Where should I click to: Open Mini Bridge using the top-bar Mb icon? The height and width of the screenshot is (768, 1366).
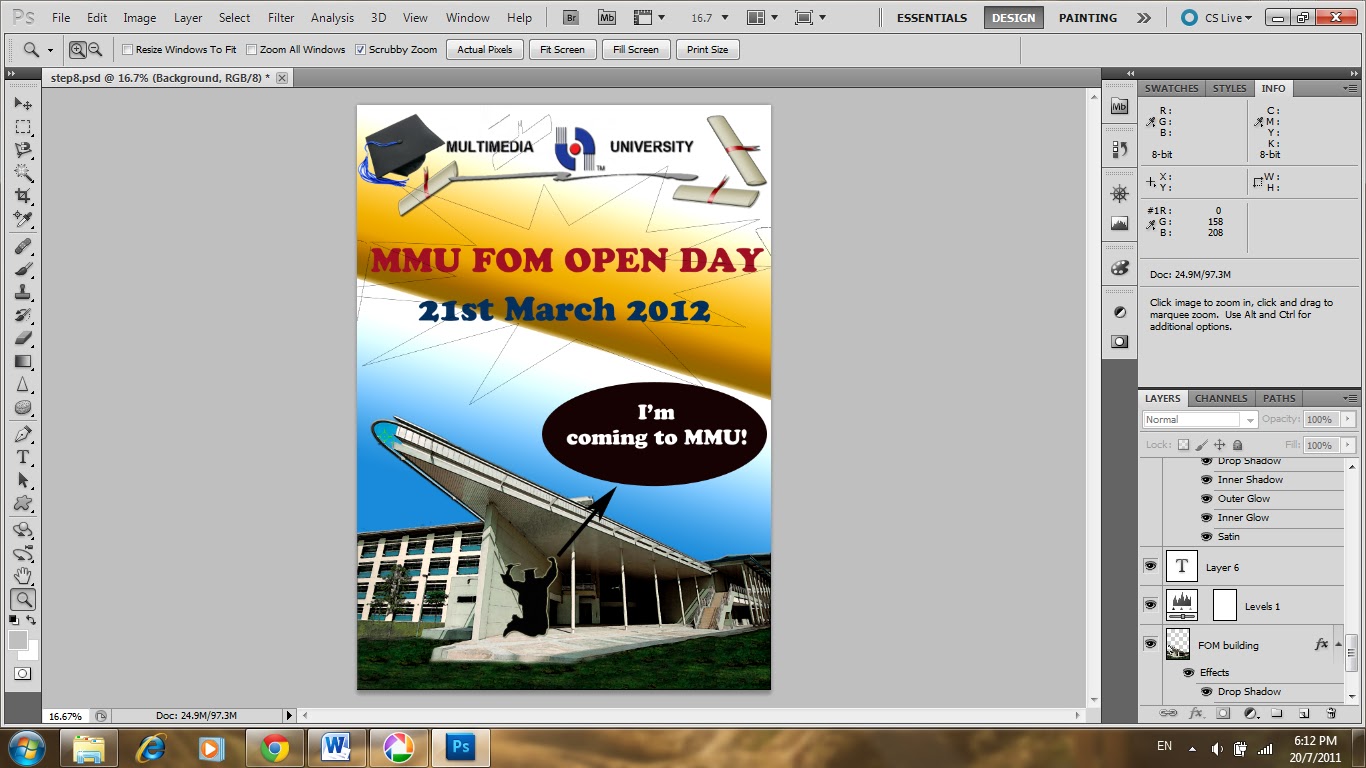(607, 17)
